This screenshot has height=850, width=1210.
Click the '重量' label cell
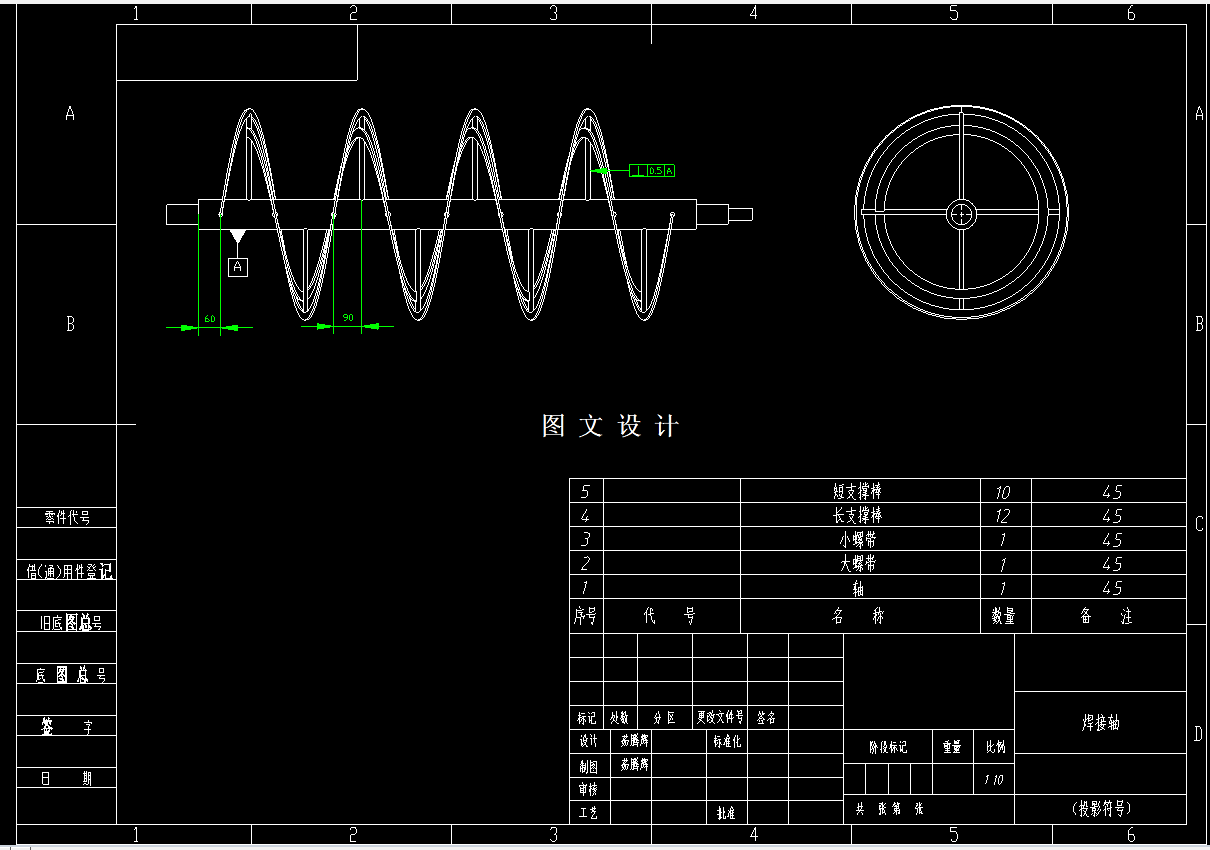click(952, 747)
